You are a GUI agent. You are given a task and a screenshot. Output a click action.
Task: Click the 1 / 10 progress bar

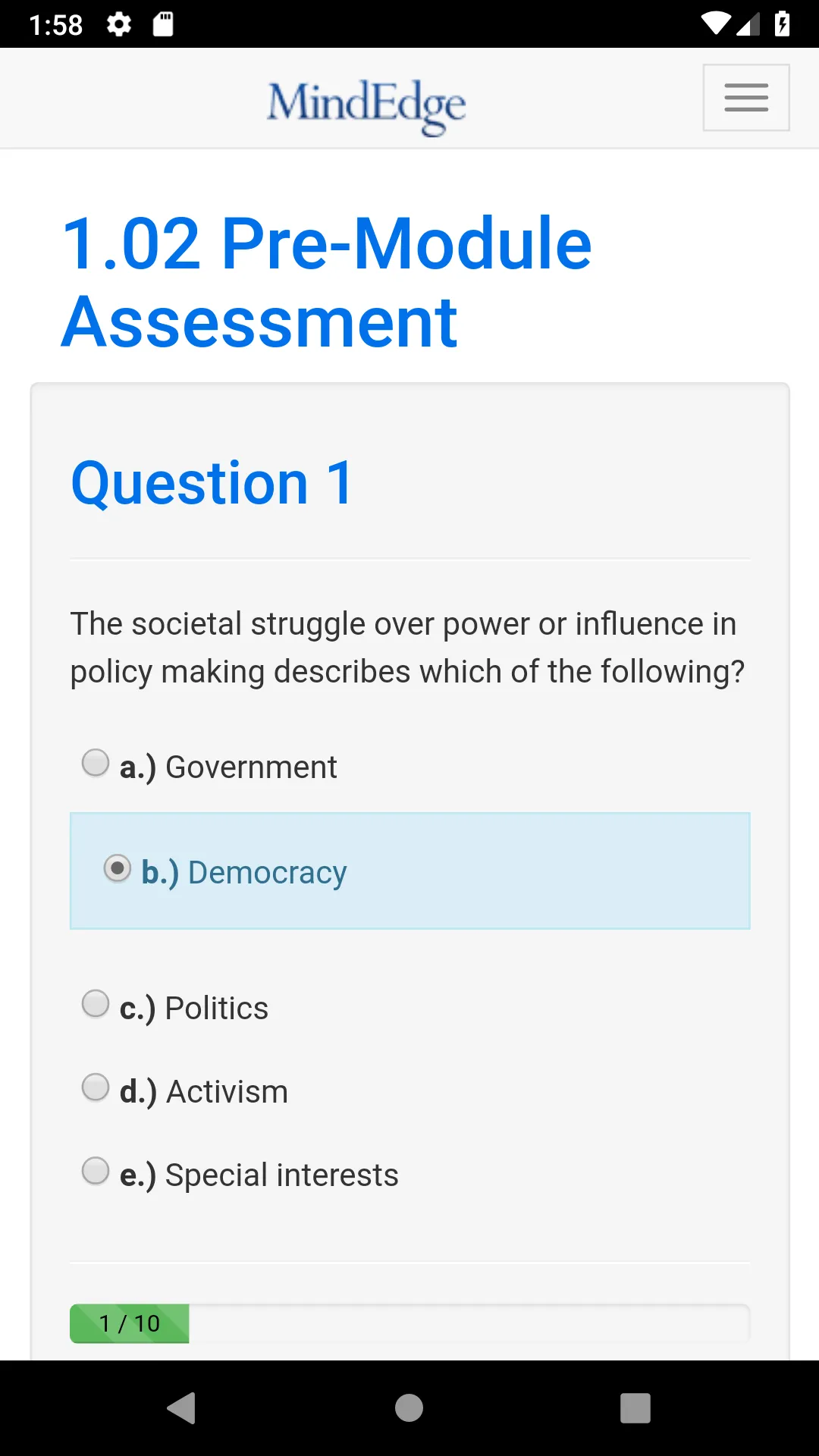pyautogui.click(x=409, y=1323)
